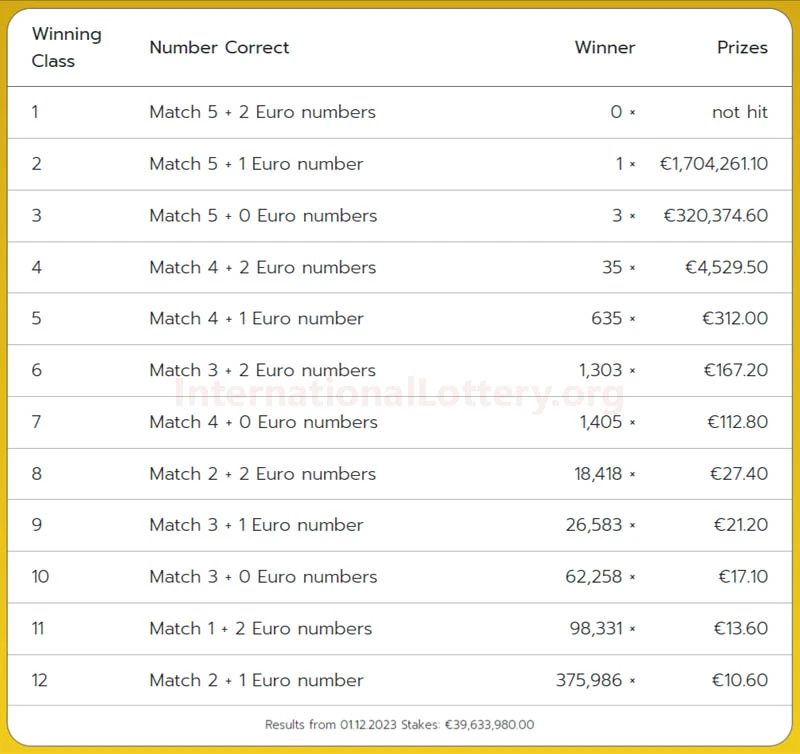Click the Winning Class column header
This screenshot has width=800, height=754.
point(66,47)
